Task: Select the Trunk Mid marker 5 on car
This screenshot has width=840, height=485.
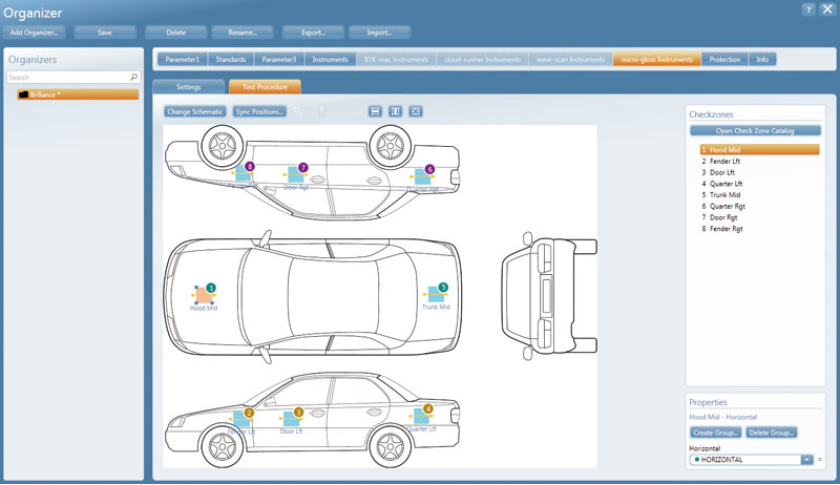Action: point(443,288)
